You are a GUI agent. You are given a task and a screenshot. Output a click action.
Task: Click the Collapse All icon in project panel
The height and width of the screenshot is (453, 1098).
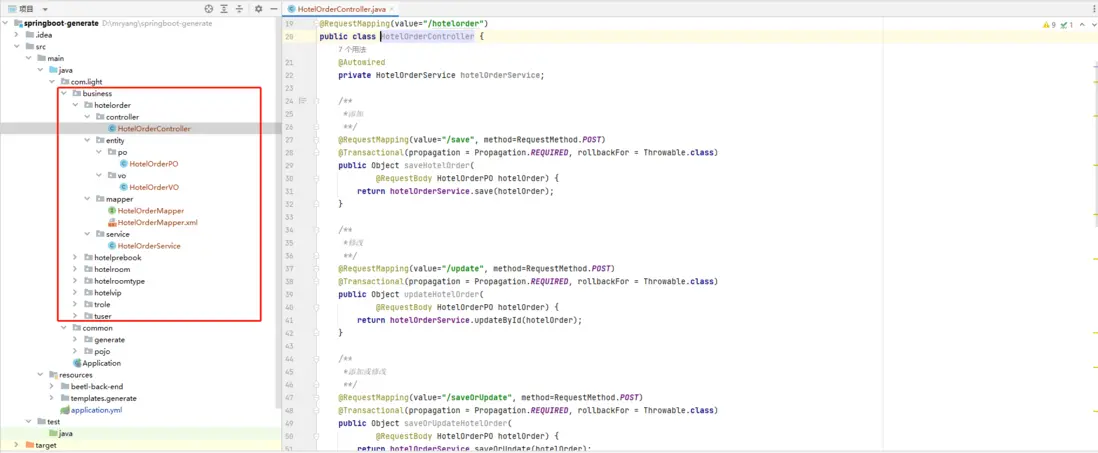coord(239,9)
